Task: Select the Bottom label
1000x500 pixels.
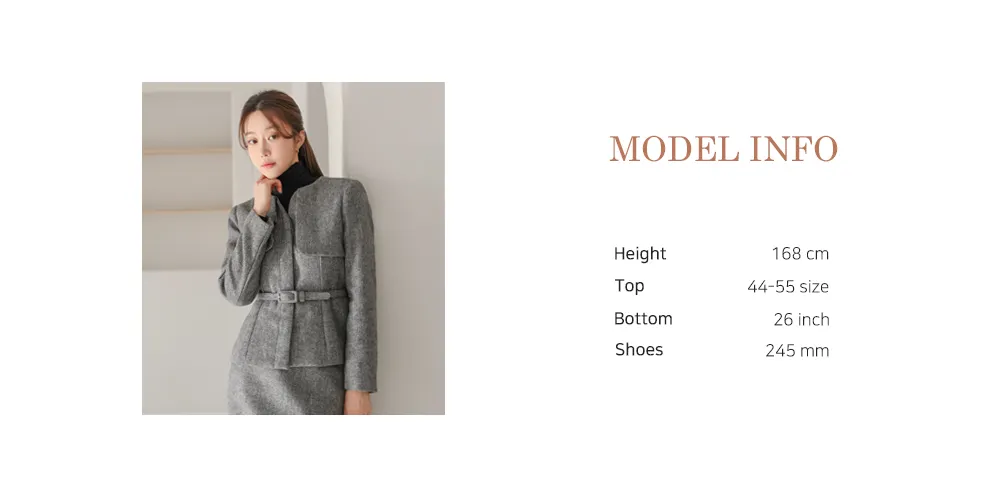Action: tap(643, 318)
